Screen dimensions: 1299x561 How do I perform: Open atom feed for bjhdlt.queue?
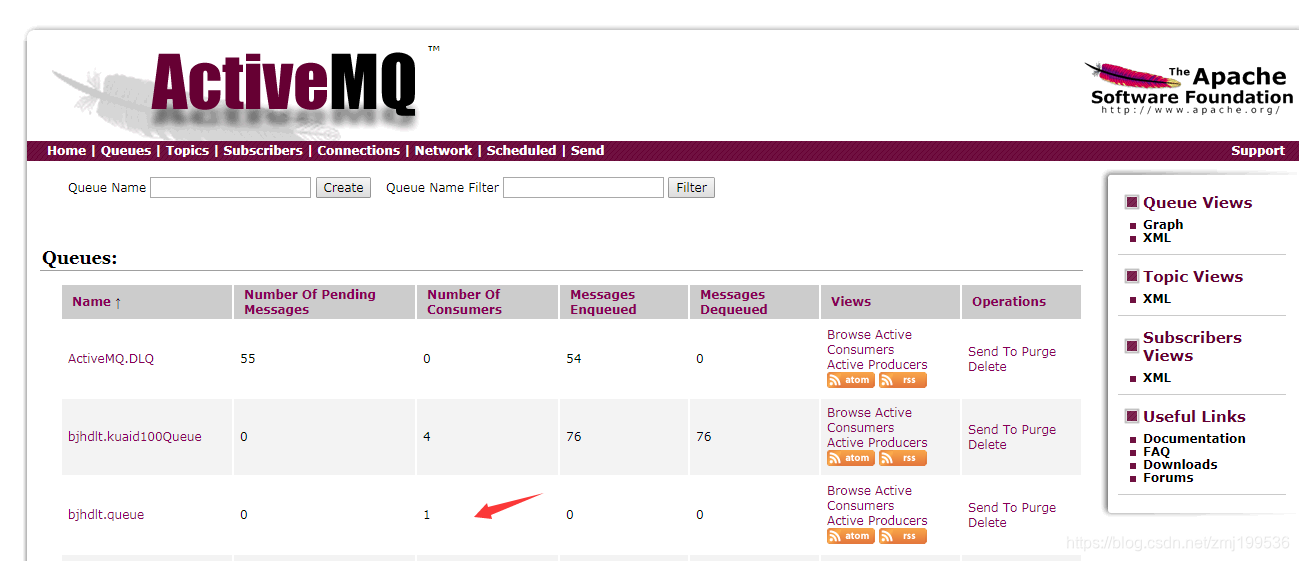pyautogui.click(x=851, y=536)
